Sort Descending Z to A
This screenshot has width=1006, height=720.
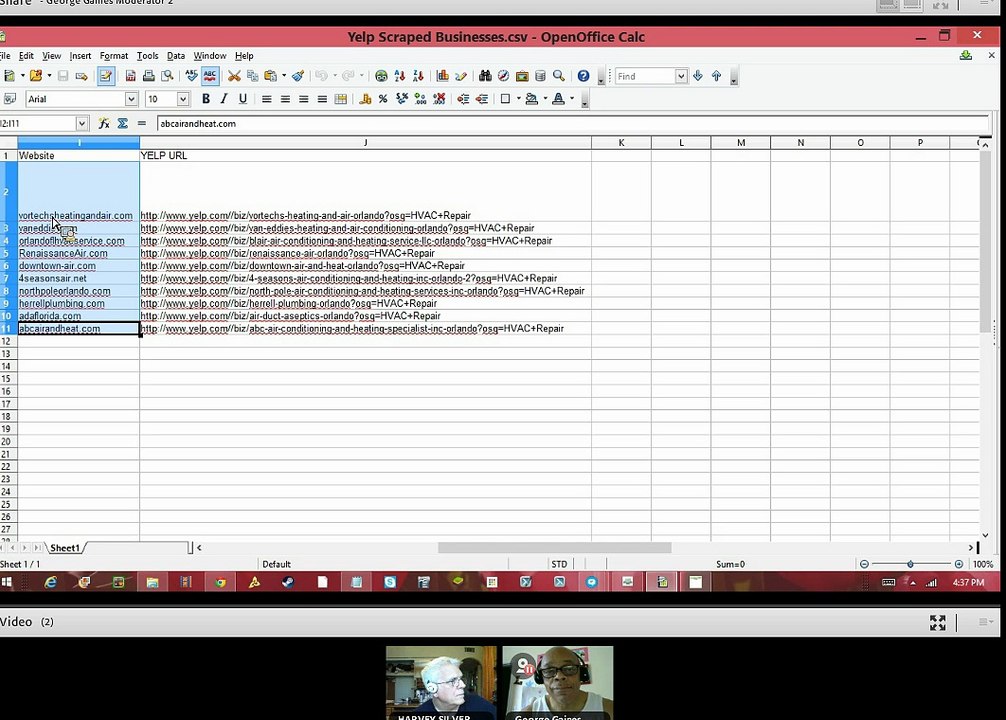(418, 76)
